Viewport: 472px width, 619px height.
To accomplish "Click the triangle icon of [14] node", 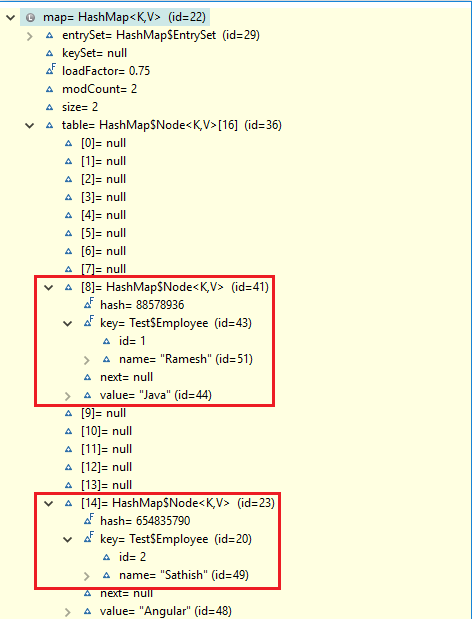I will (x=69, y=503).
